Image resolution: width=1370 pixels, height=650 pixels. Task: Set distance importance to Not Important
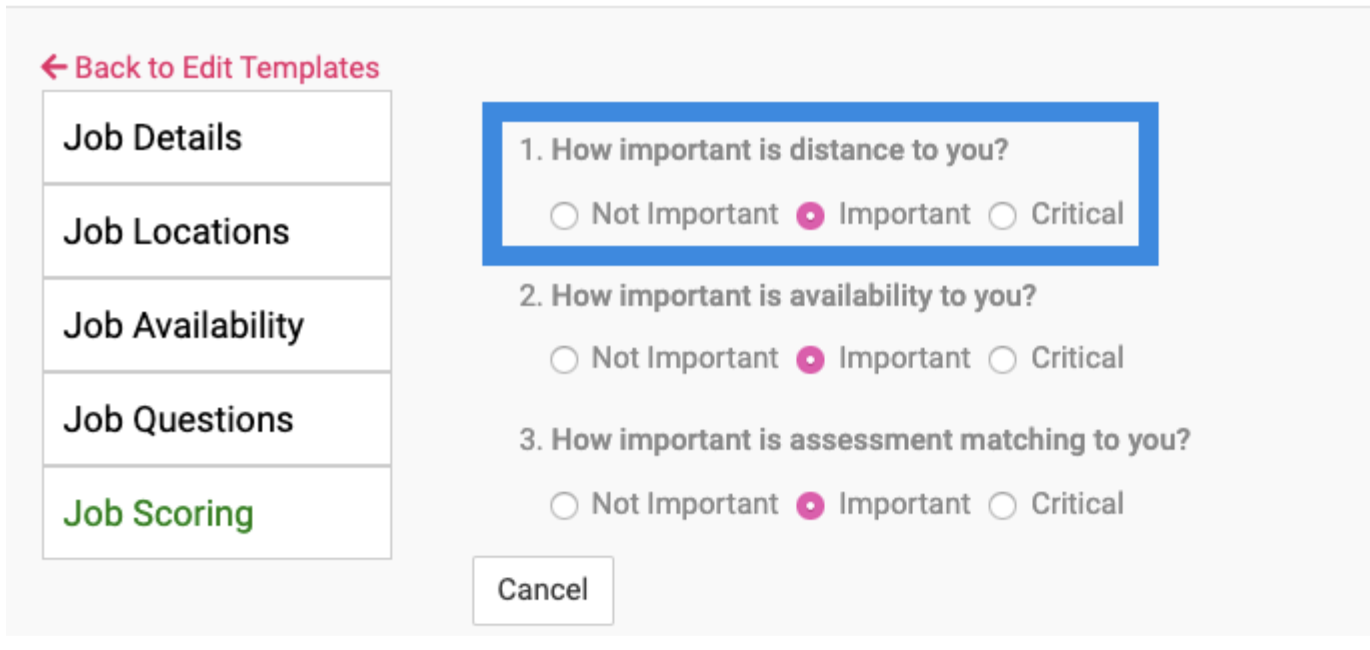pos(565,216)
